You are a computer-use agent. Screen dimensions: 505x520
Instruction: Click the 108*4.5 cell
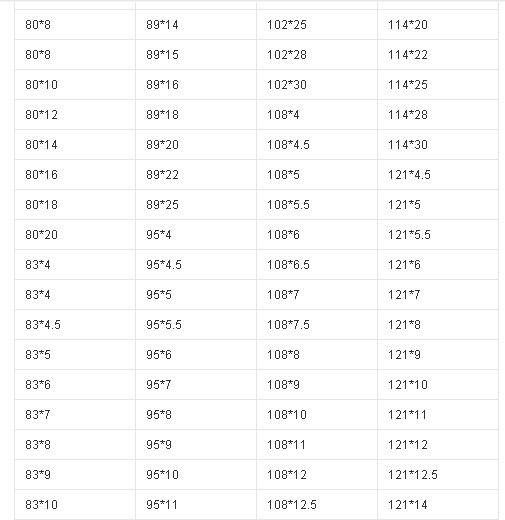pos(317,145)
